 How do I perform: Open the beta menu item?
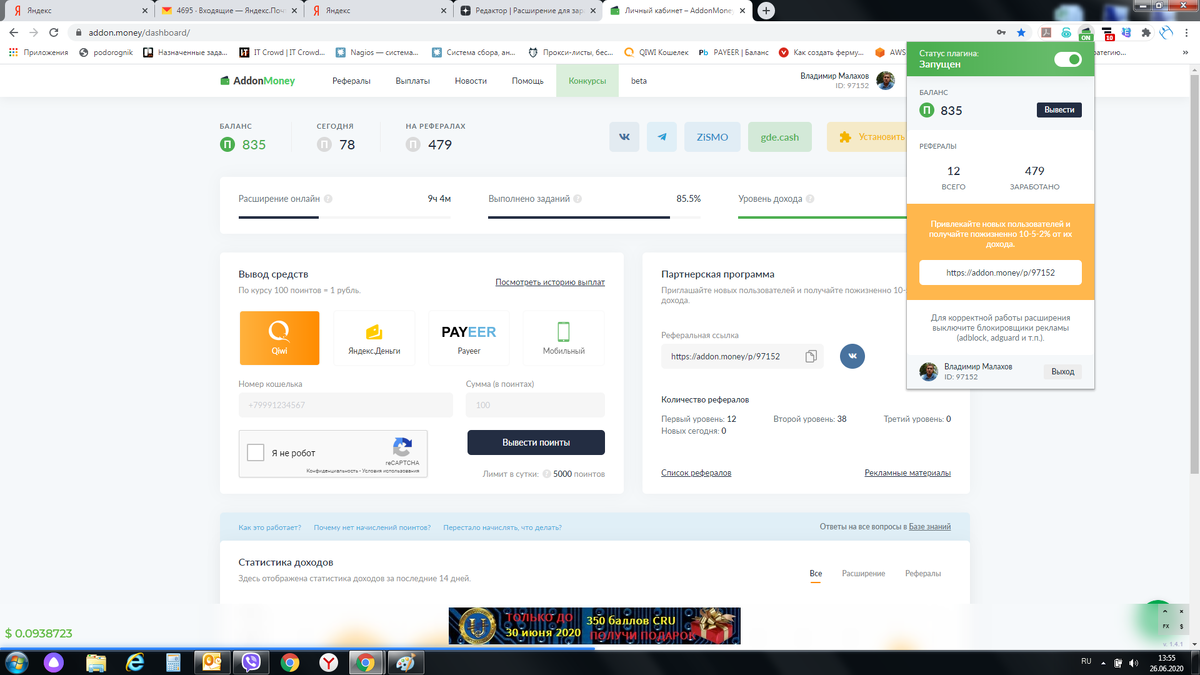click(639, 81)
